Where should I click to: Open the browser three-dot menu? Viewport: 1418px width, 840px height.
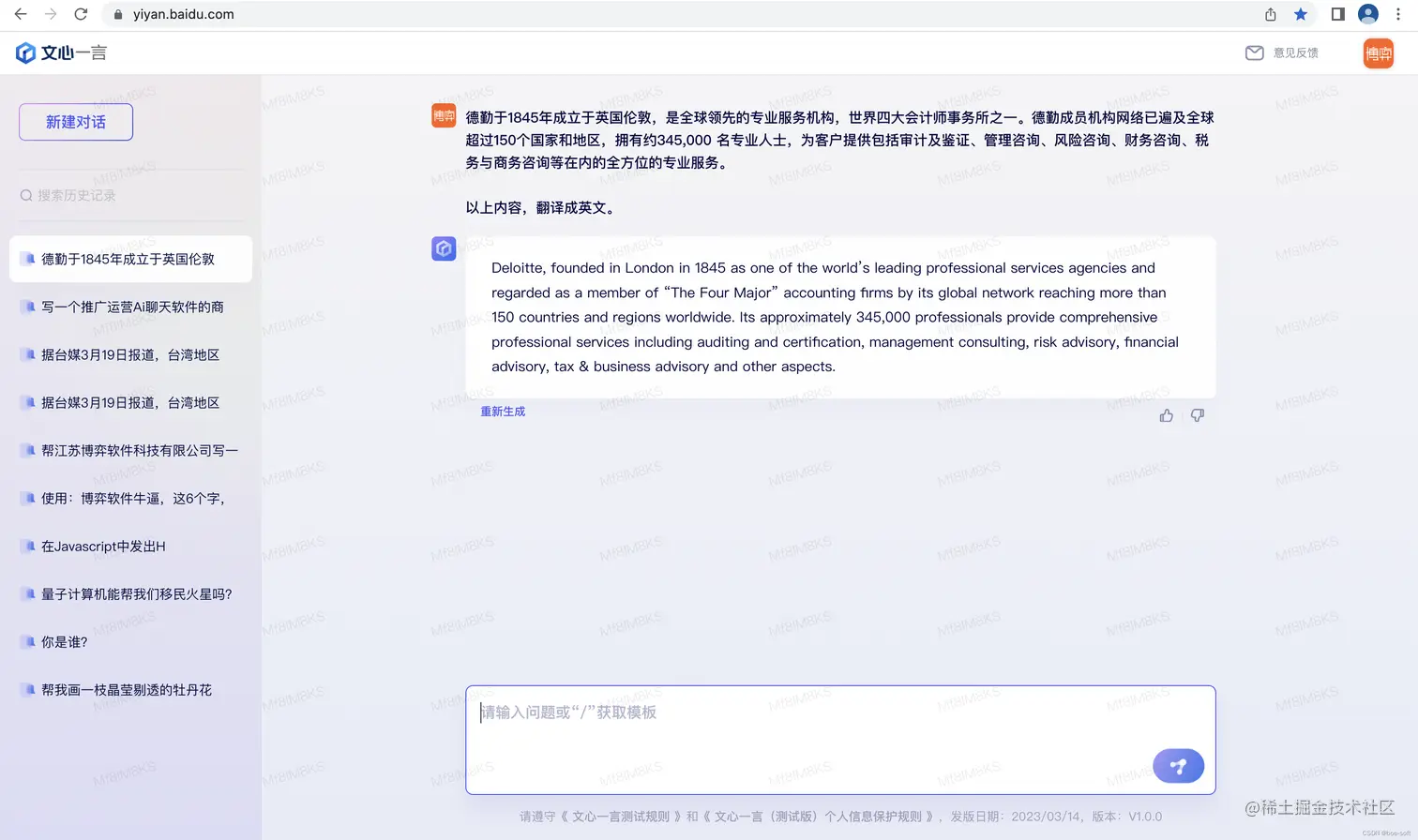pos(1398,14)
